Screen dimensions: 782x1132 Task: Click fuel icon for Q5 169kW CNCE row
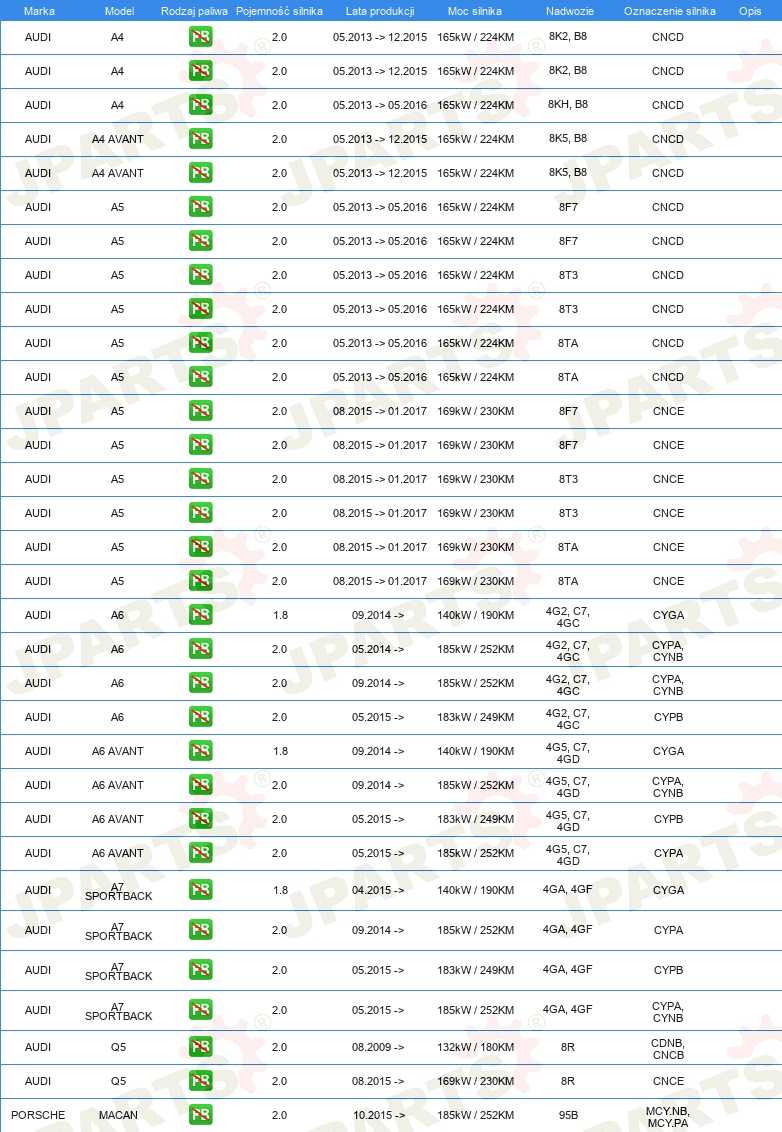click(x=201, y=1081)
